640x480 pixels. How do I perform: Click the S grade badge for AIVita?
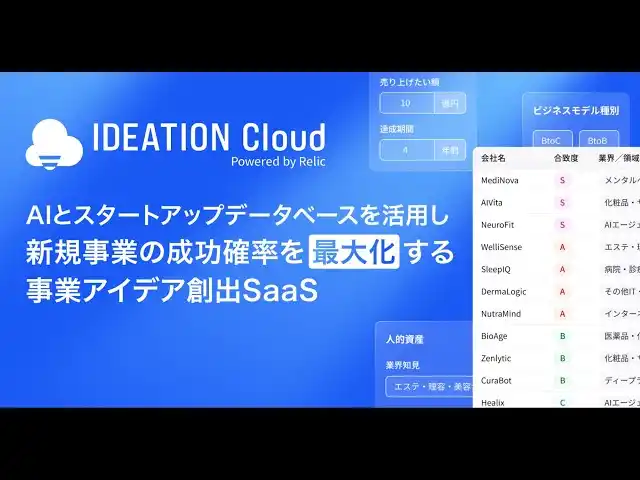coord(562,202)
